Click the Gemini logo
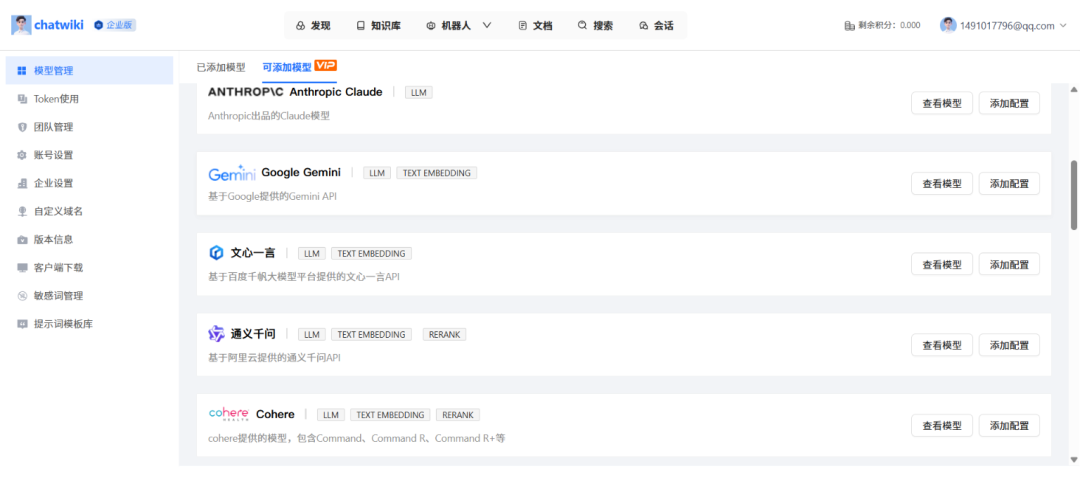Screen dimensions: 1080x489 coord(232,173)
